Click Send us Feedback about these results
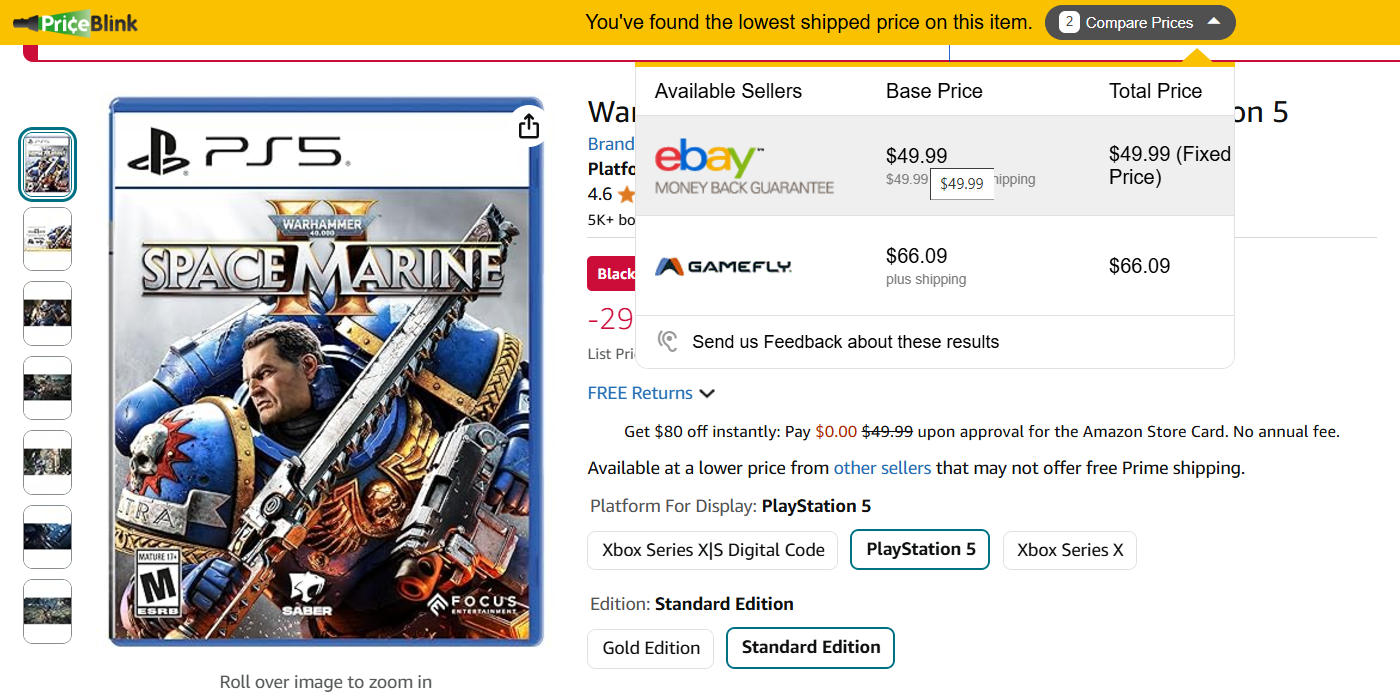The height and width of the screenshot is (700, 1400). tap(845, 342)
